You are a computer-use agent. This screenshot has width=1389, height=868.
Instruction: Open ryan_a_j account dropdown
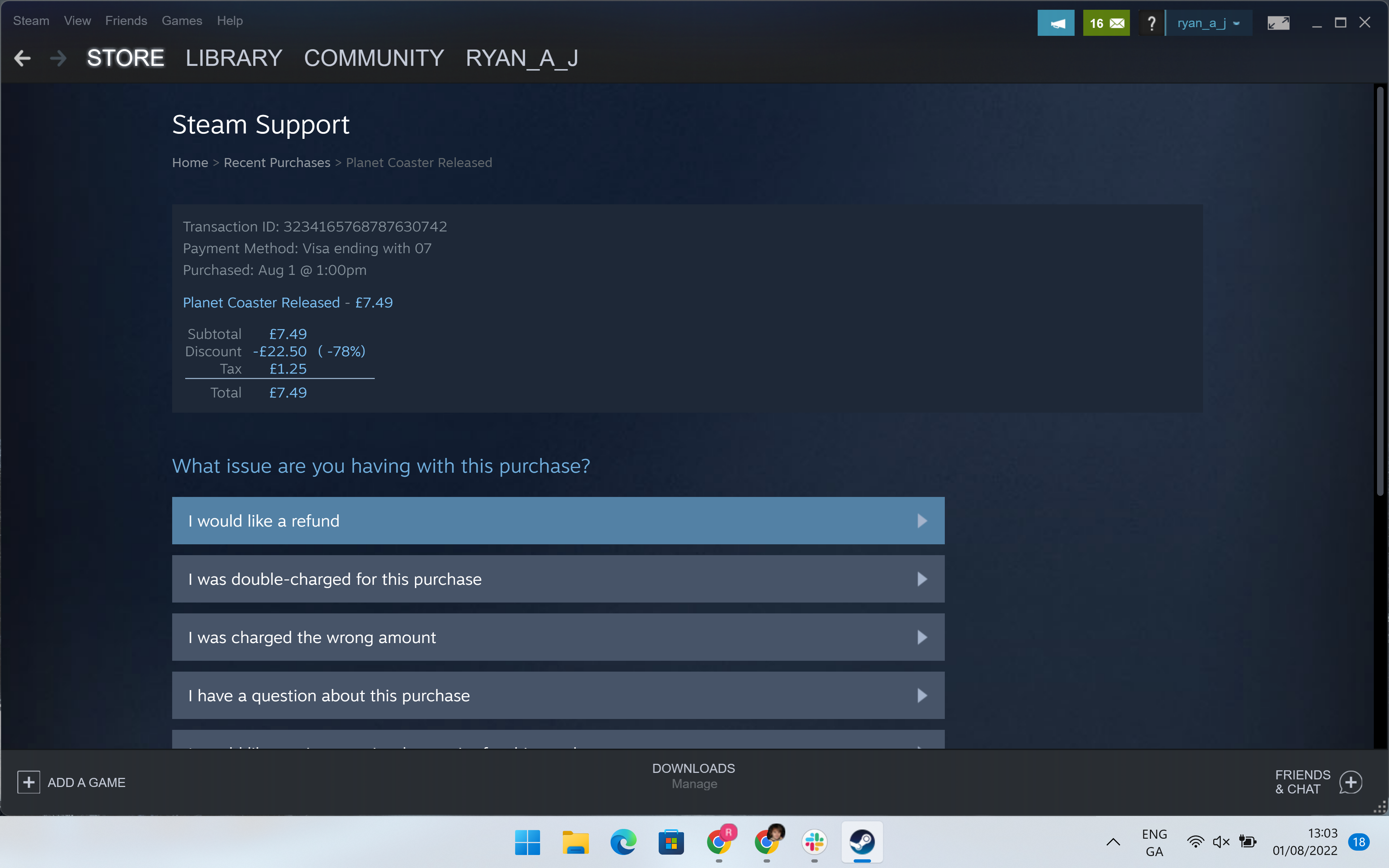coord(1209,23)
